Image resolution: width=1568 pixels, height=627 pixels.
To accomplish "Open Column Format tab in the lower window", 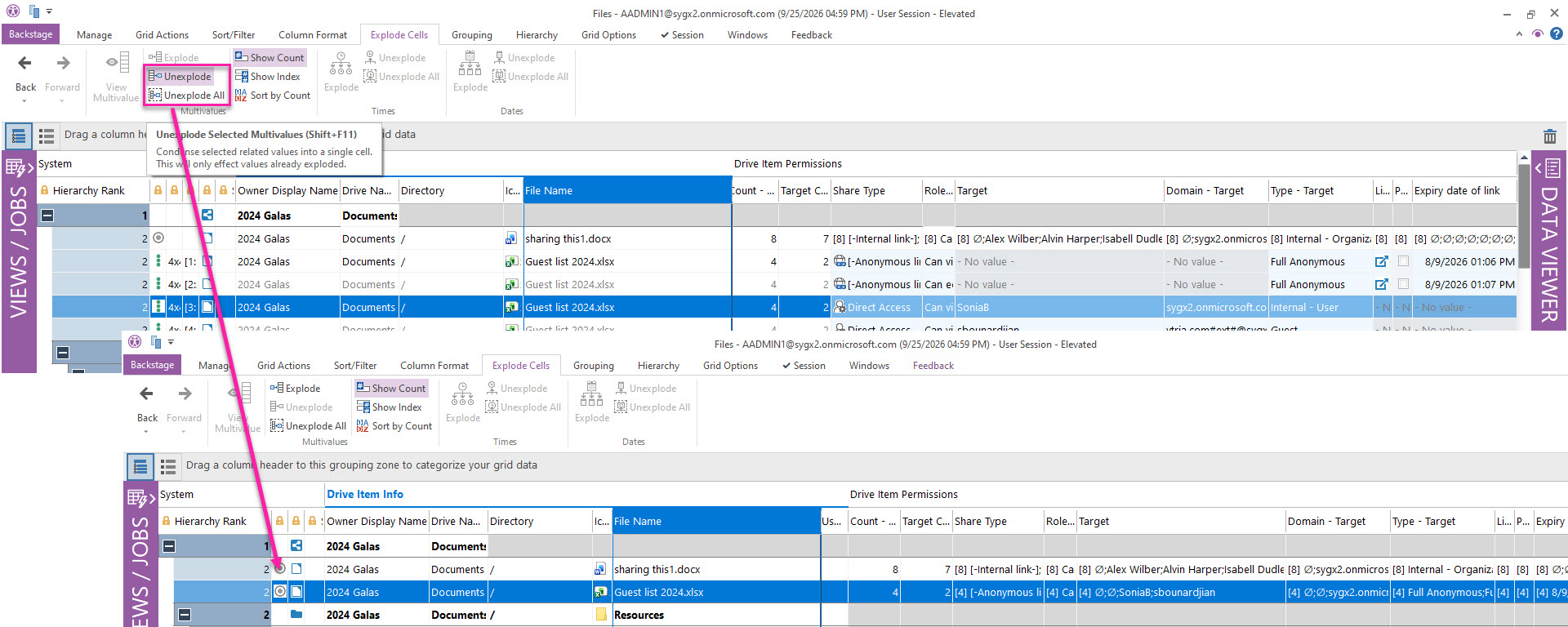I will coord(434,366).
